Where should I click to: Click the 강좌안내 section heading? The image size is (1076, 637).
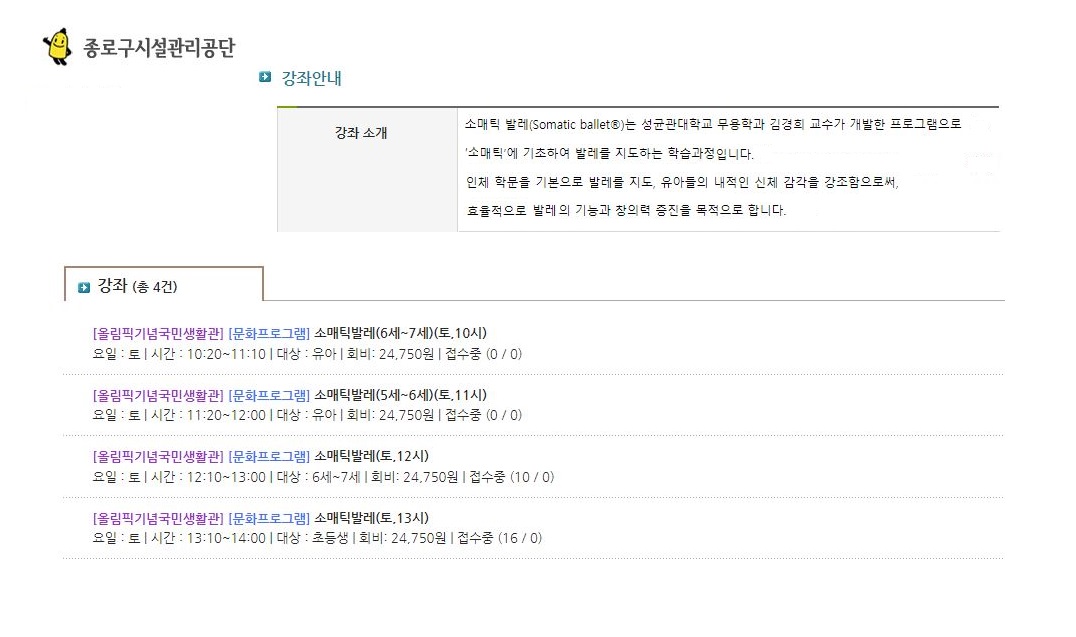(312, 77)
